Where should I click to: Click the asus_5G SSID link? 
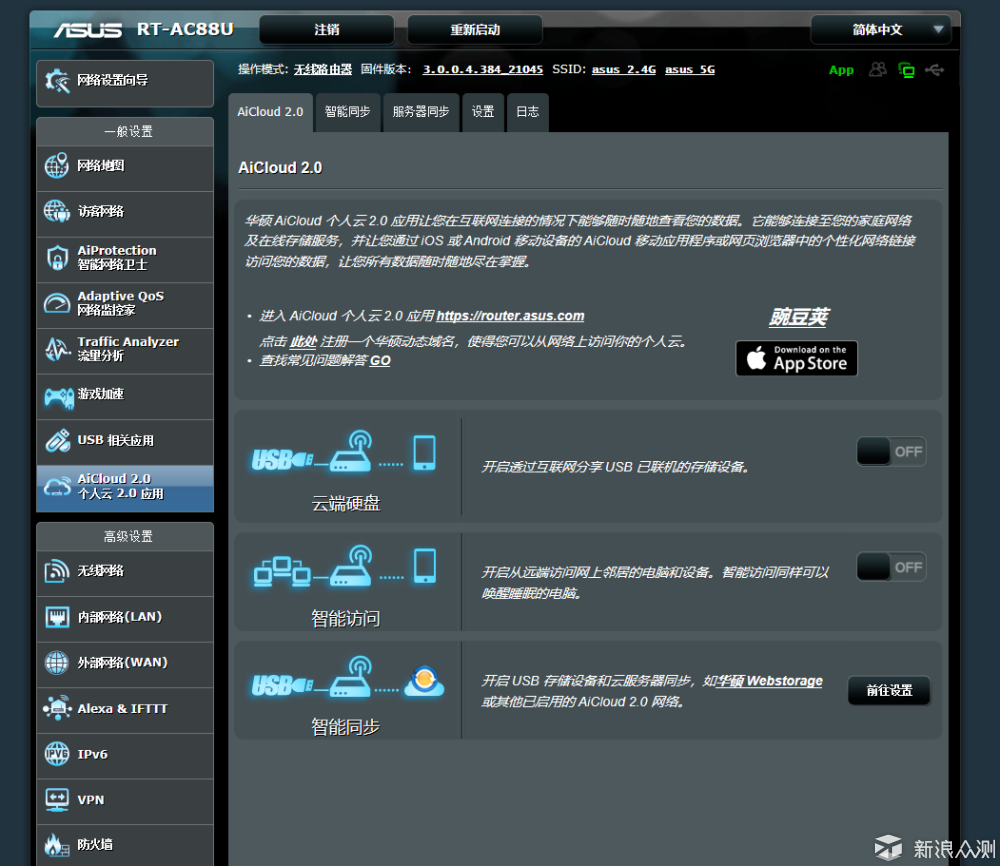(690, 70)
